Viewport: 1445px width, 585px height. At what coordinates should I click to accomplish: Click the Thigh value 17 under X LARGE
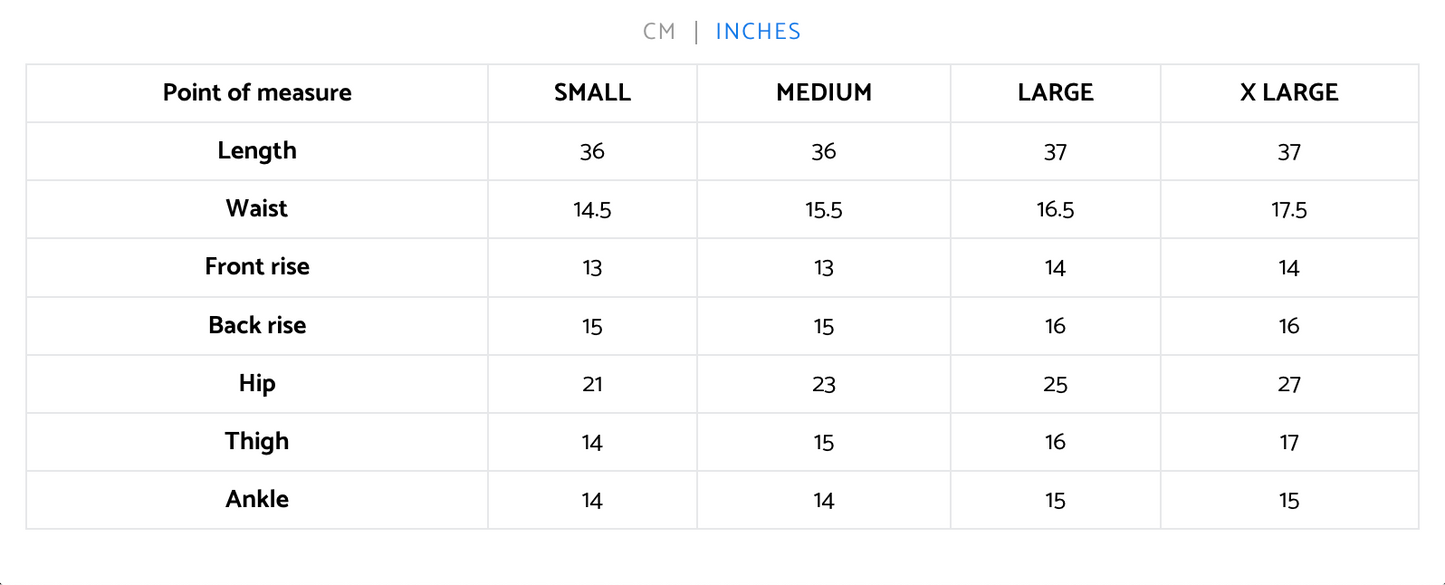(1289, 442)
